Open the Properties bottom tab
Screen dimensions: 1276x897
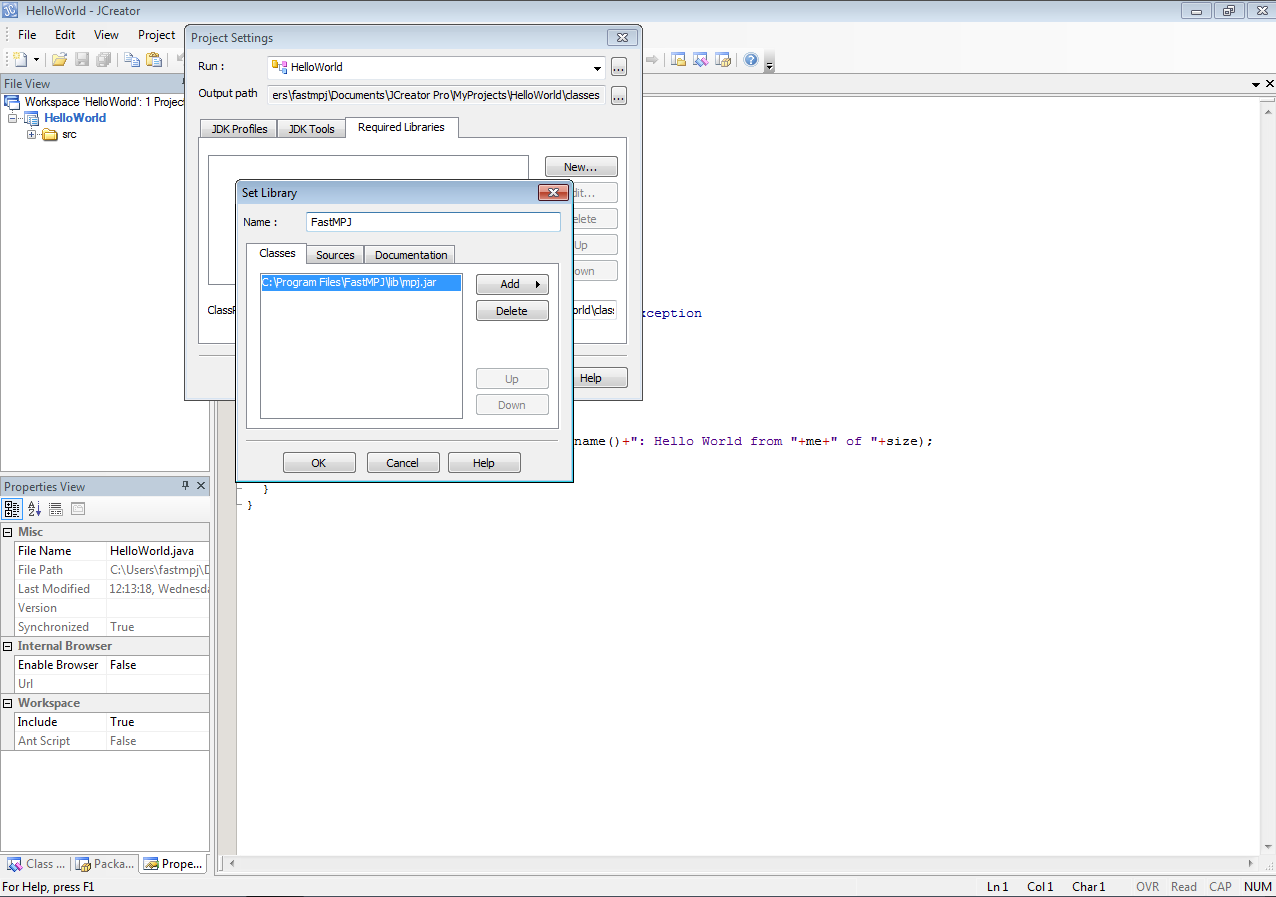click(173, 864)
